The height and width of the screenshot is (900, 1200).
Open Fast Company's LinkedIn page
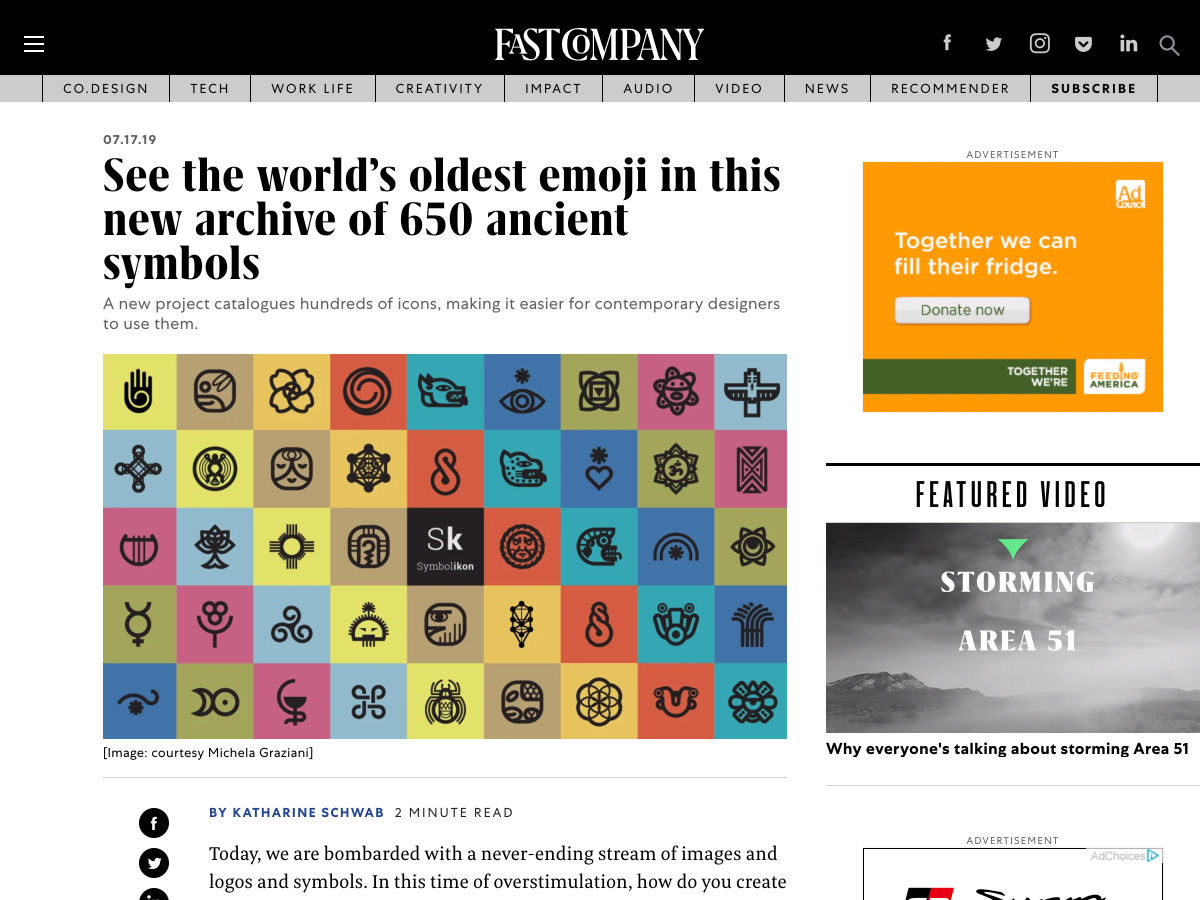[1128, 43]
